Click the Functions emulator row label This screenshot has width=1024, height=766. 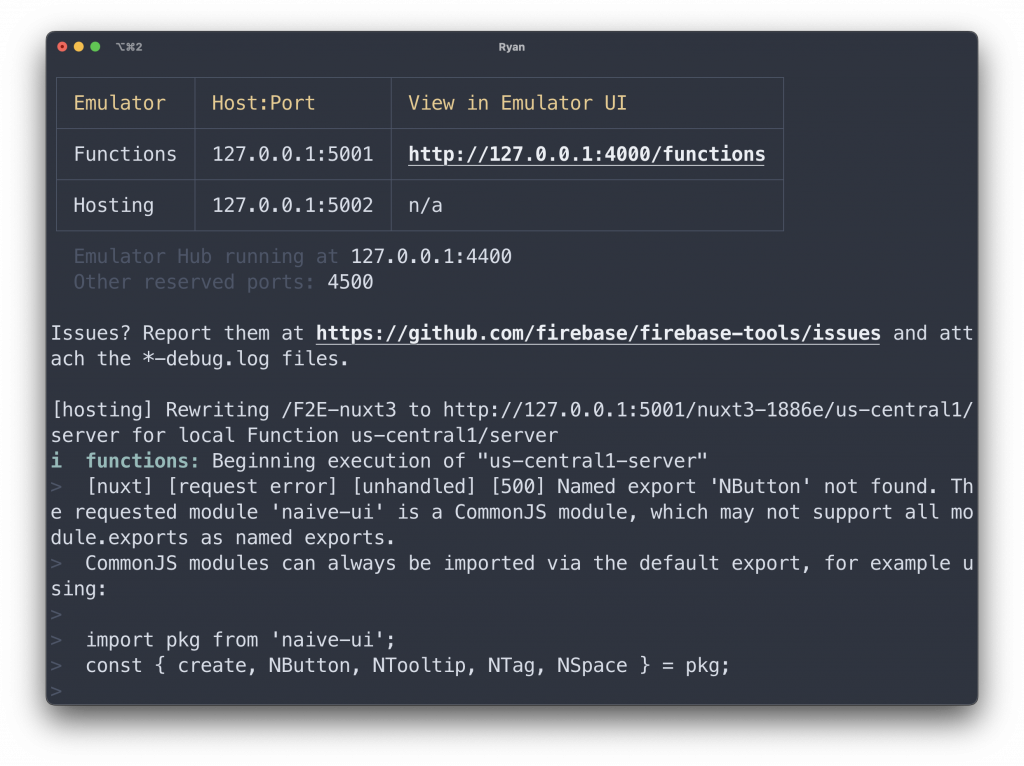[x=125, y=154]
